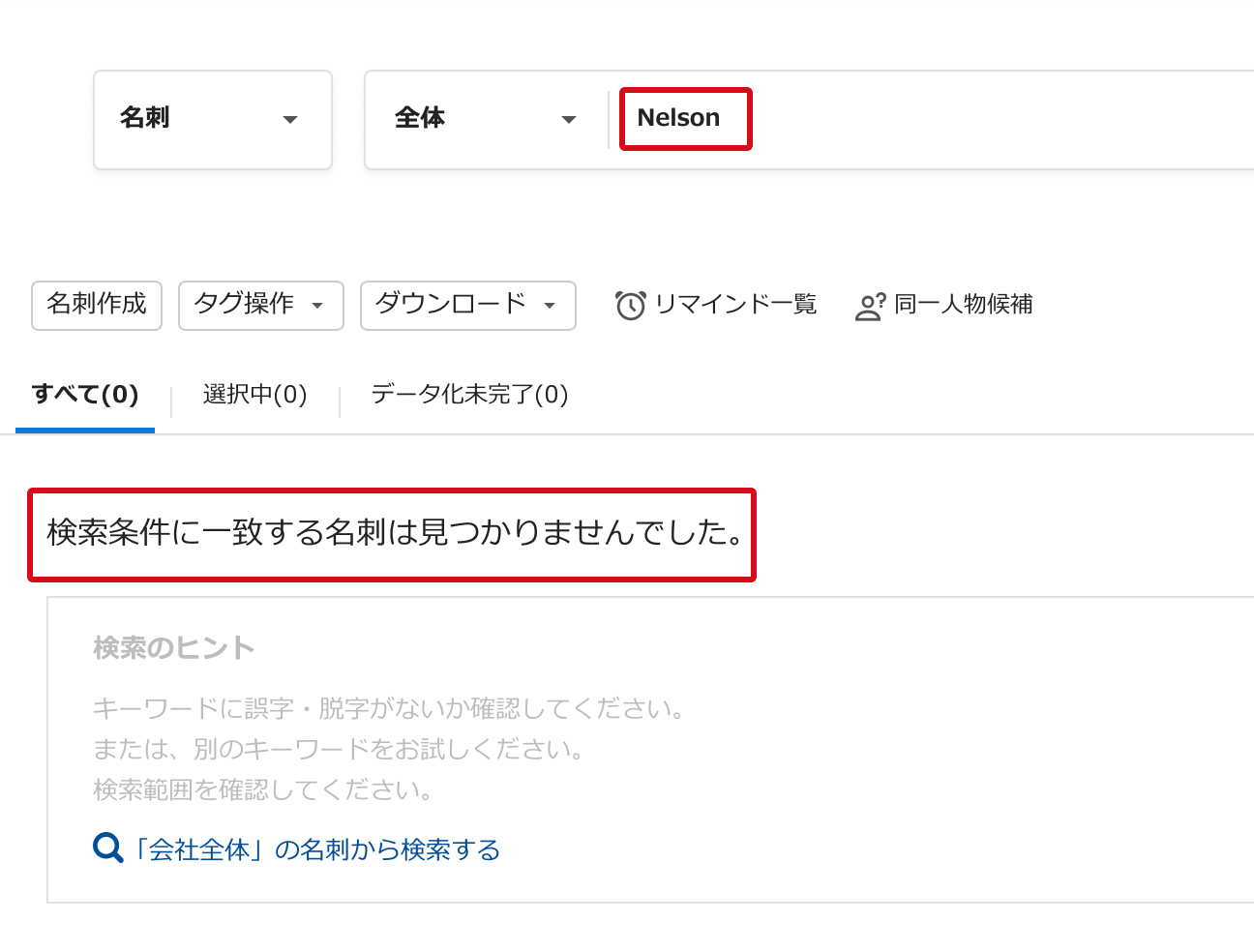Expand the ダウンロード dropdown
The width and height of the screenshot is (1254, 952).
467,305
